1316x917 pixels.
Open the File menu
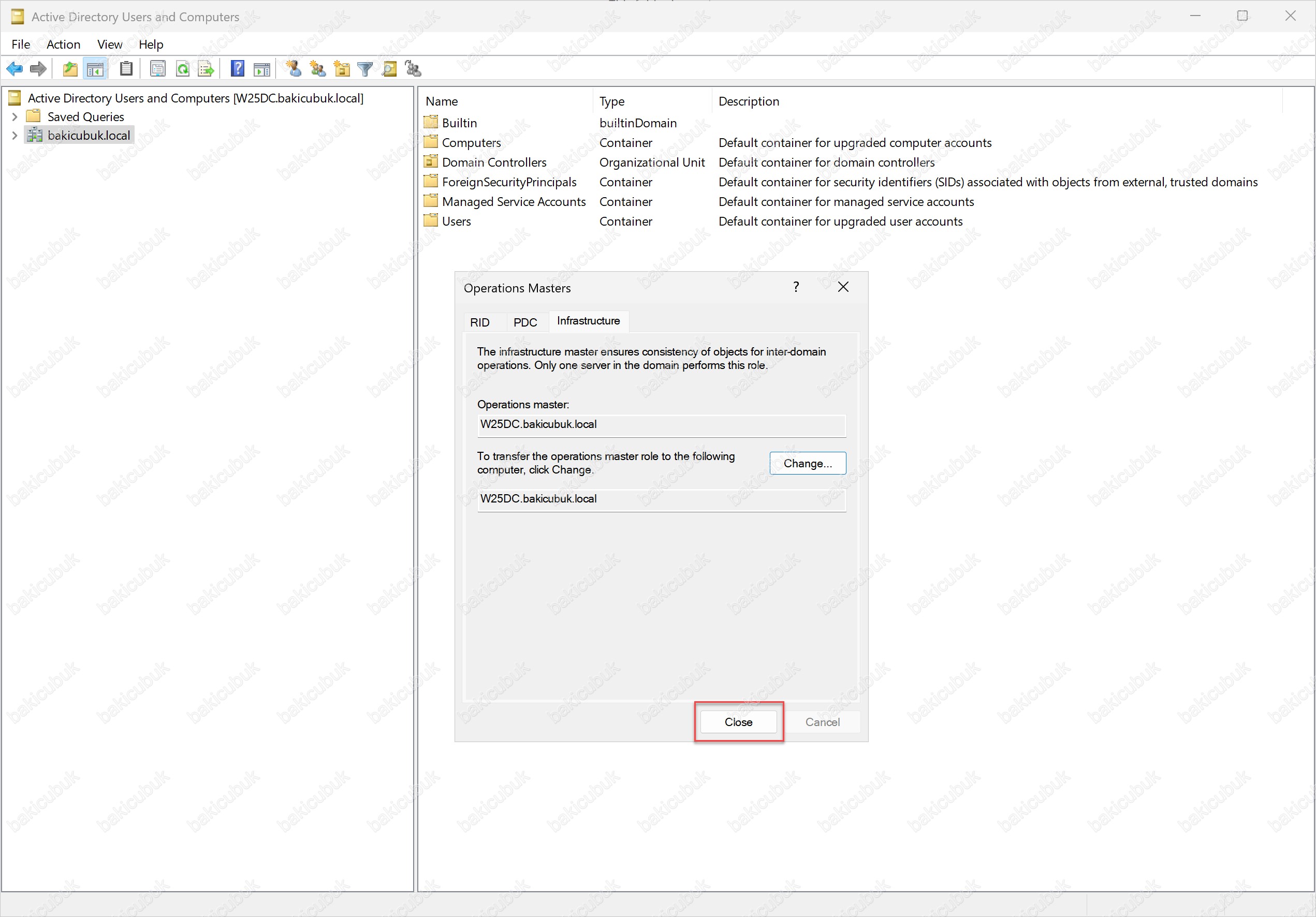click(21, 44)
